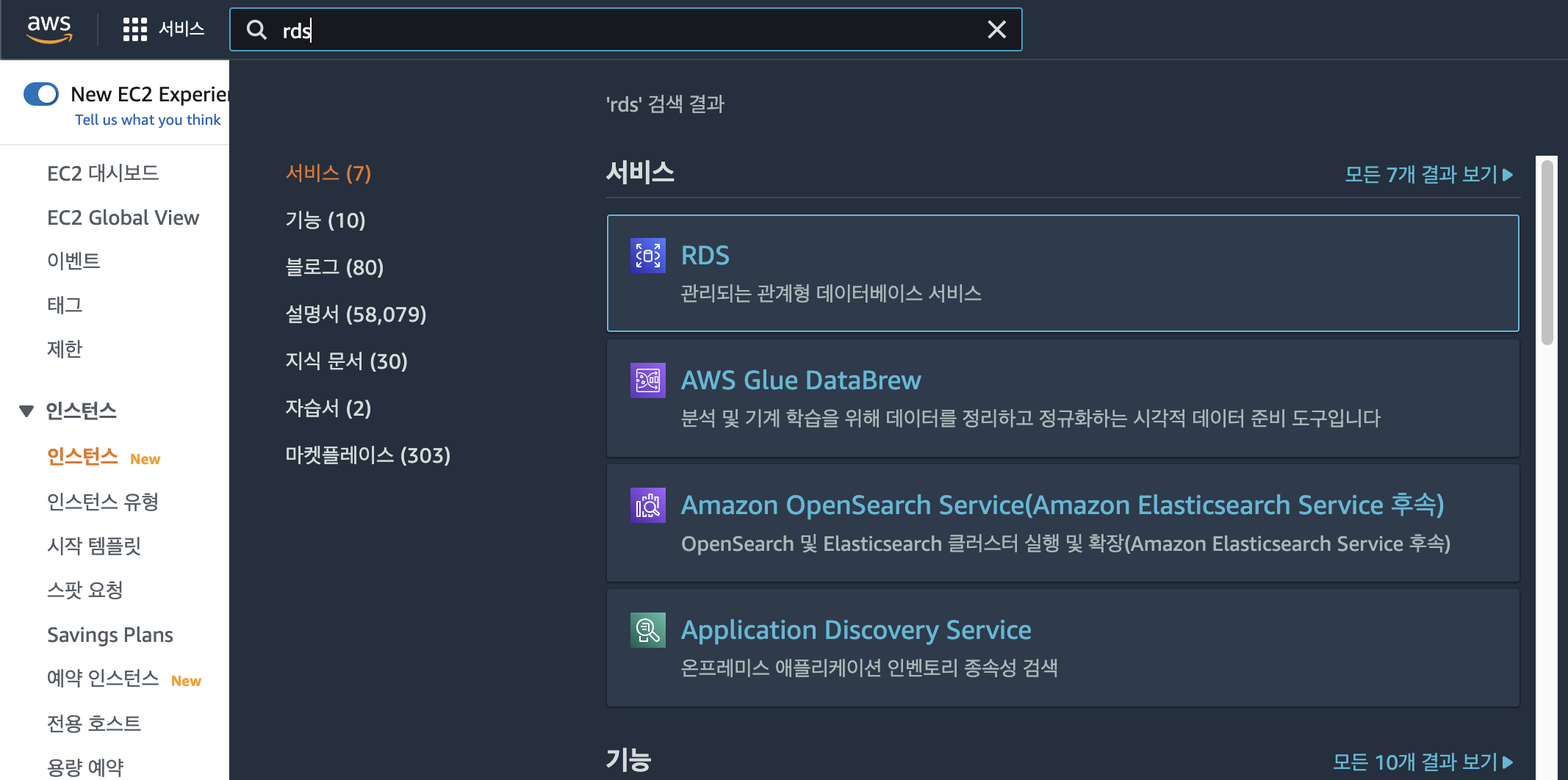1568x780 pixels.
Task: Open 용량 예약 in sidebar
Action: 85,768
